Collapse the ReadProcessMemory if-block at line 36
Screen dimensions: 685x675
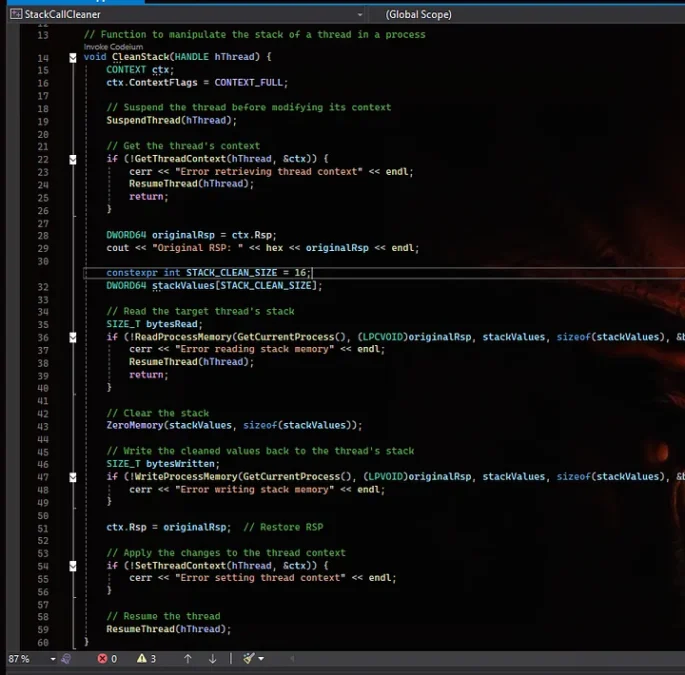[73, 337]
